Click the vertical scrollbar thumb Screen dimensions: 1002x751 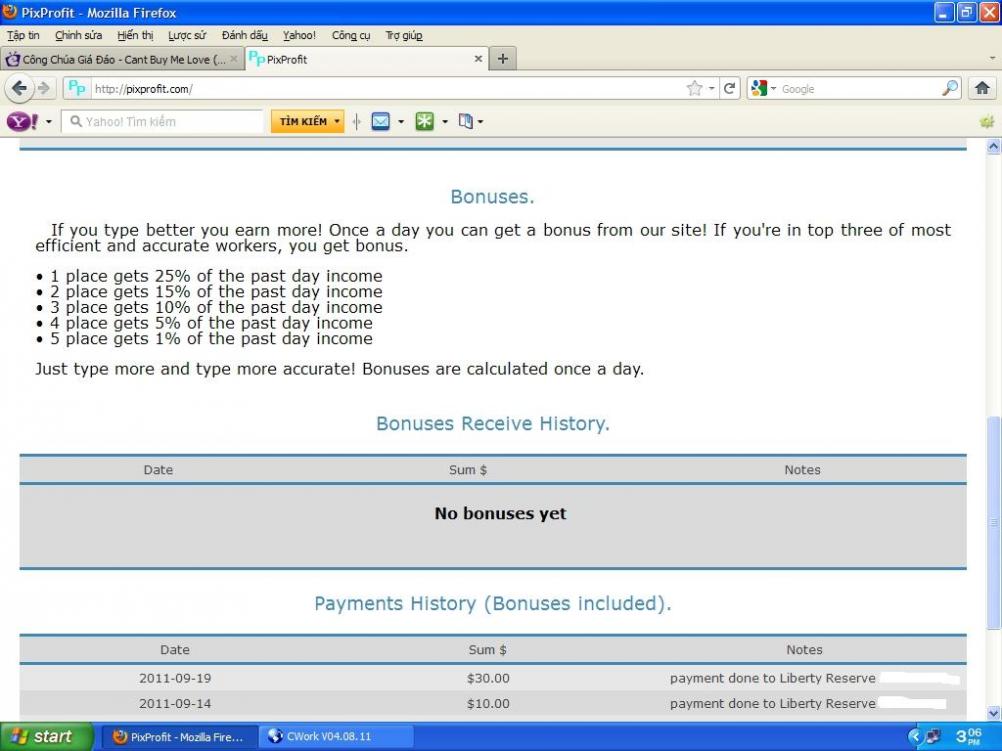pyautogui.click(x=993, y=522)
